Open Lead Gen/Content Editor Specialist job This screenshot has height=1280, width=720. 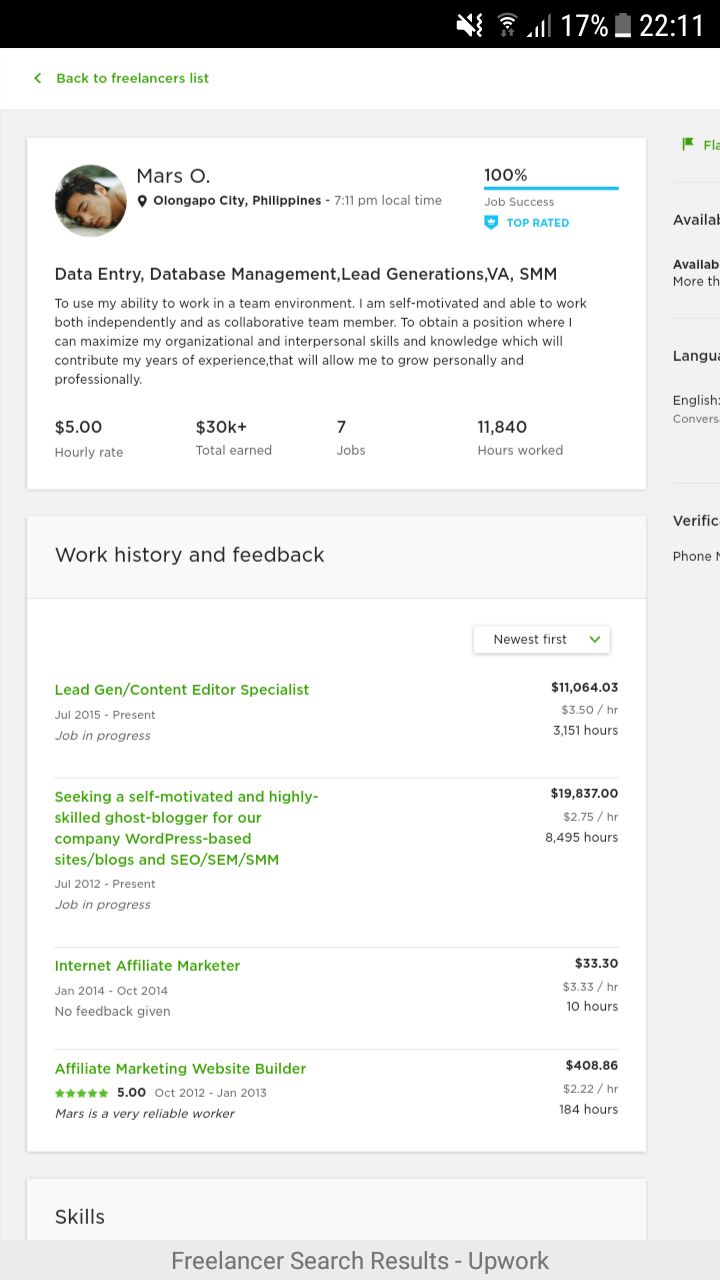pos(182,690)
